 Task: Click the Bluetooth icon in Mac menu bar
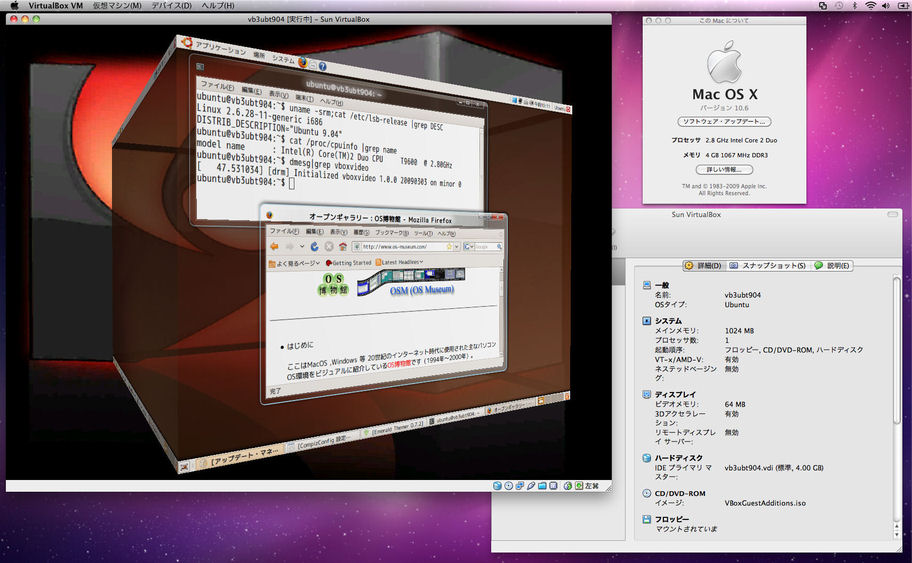click(855, 5)
